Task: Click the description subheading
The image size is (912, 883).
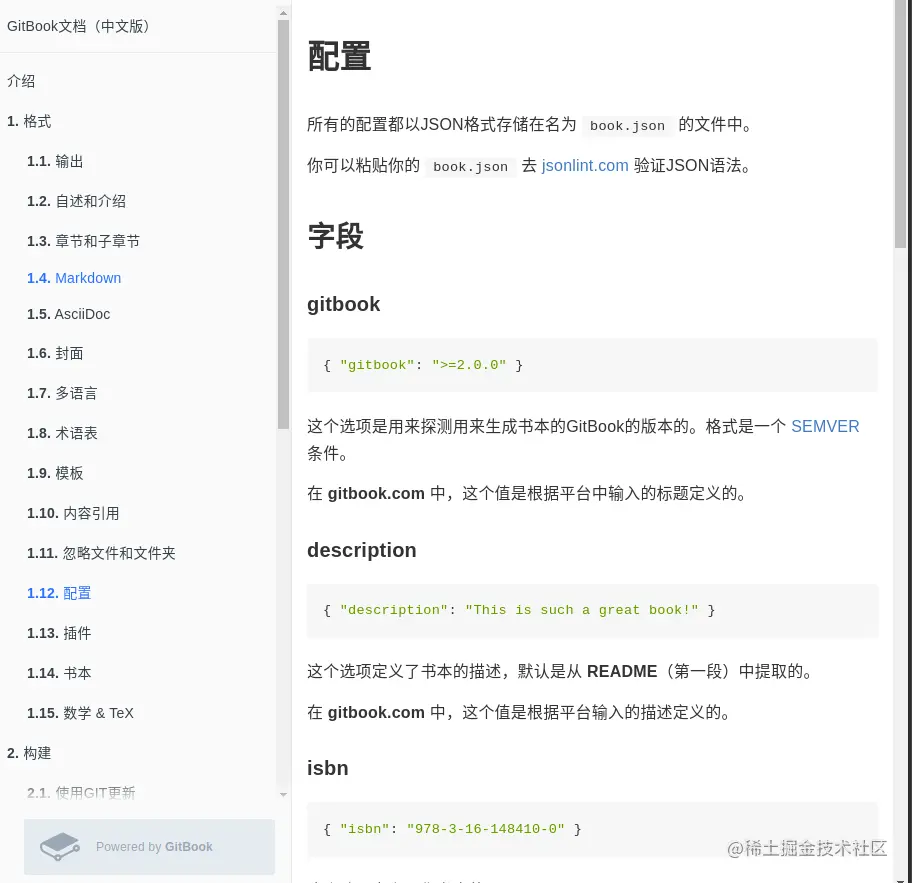Action: (x=362, y=550)
